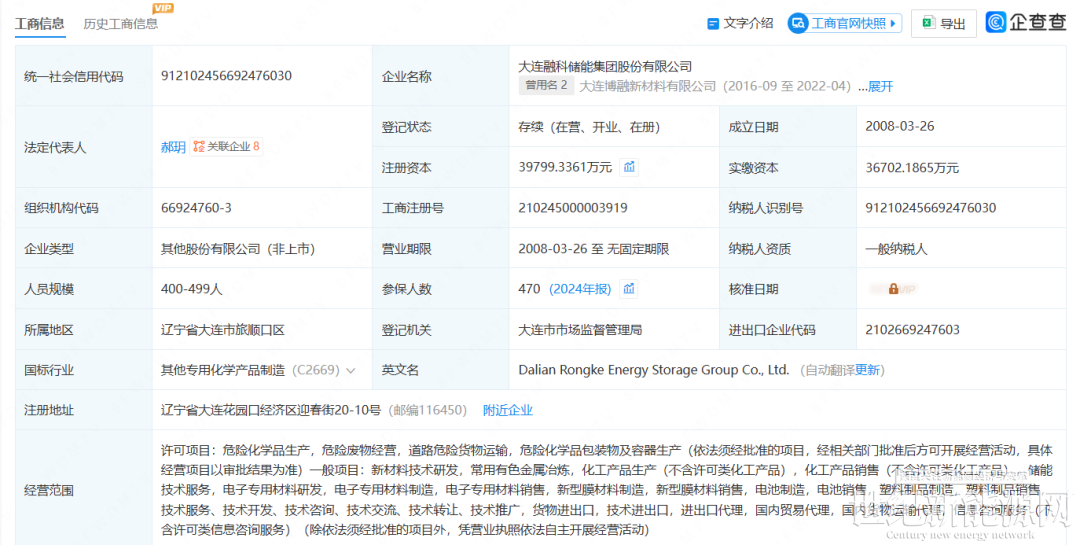Click 登记状态 value 存续
Image resolution: width=1080 pixels, height=545 pixels.
pyautogui.click(x=590, y=127)
